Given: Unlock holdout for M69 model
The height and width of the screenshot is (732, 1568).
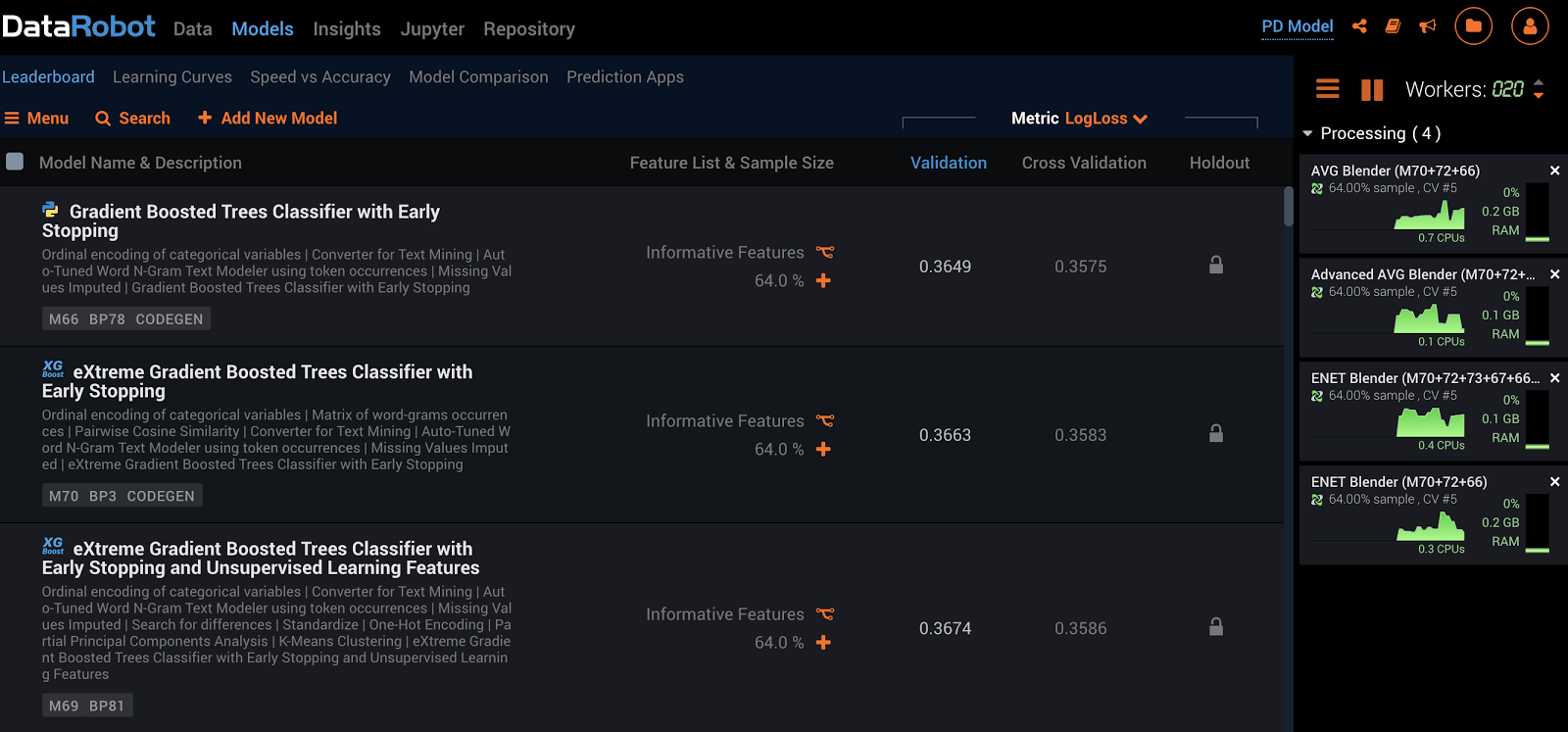Looking at the screenshot, I should 1216,626.
